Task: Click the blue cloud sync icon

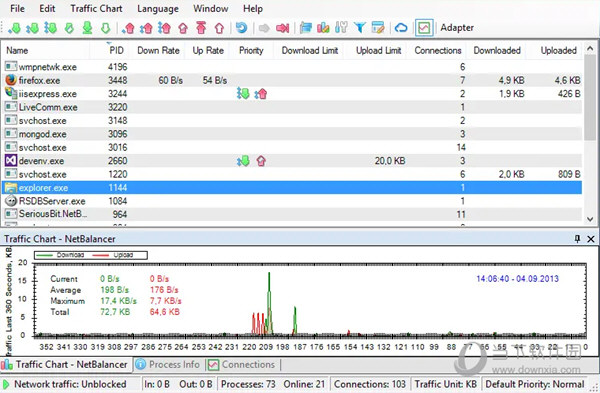Action: 401,28
